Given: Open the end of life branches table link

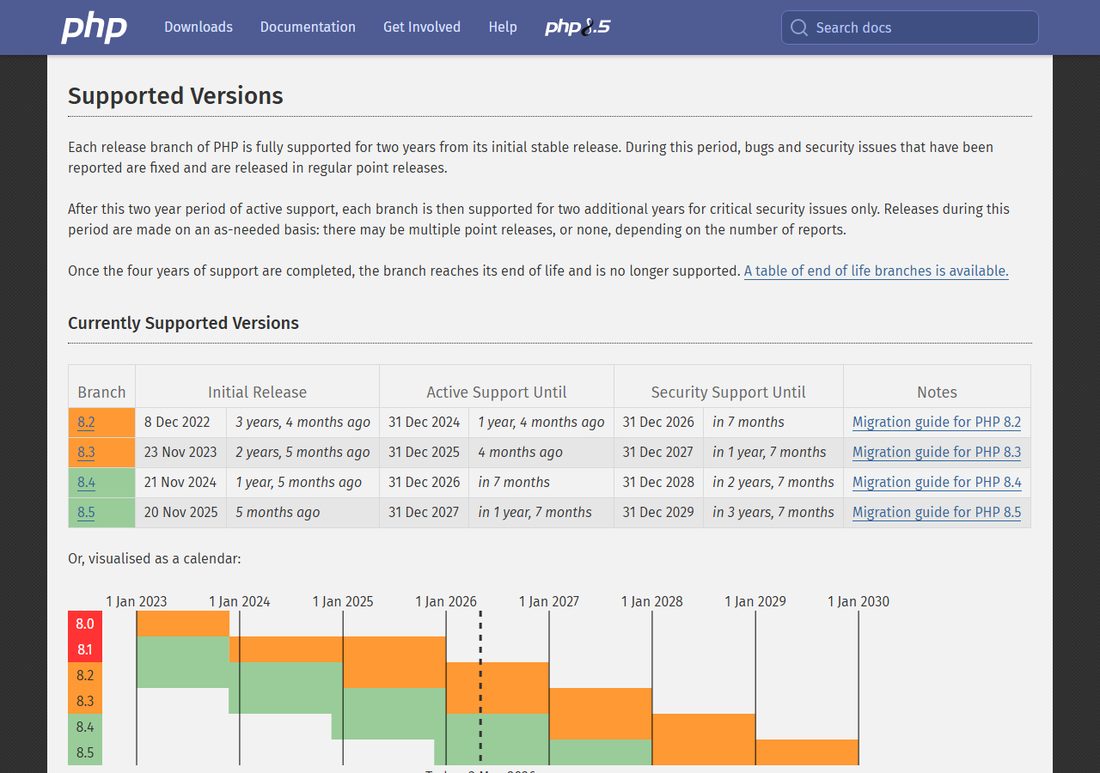Looking at the screenshot, I should click(876, 271).
